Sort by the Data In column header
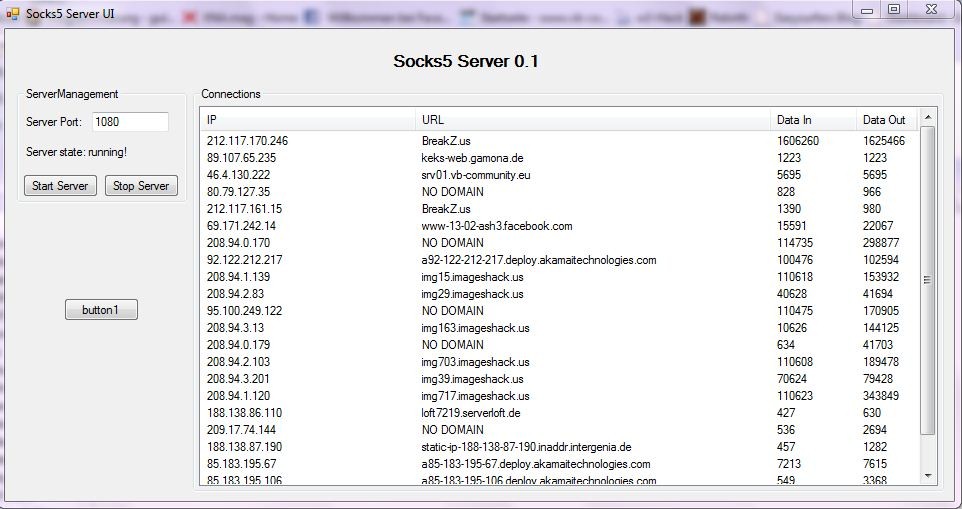The image size is (962, 509). [812, 120]
